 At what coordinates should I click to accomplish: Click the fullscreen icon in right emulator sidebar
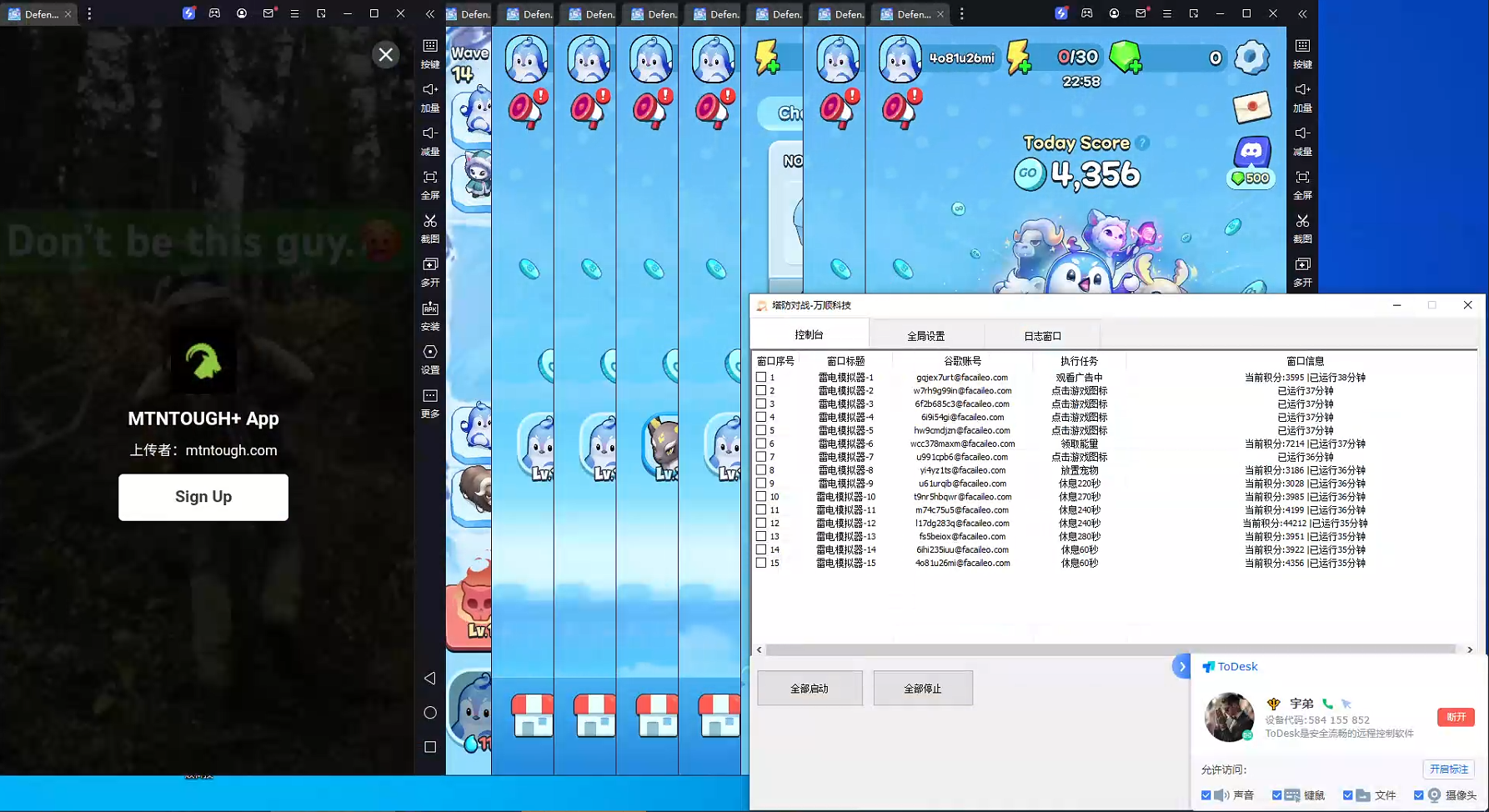(x=1302, y=178)
